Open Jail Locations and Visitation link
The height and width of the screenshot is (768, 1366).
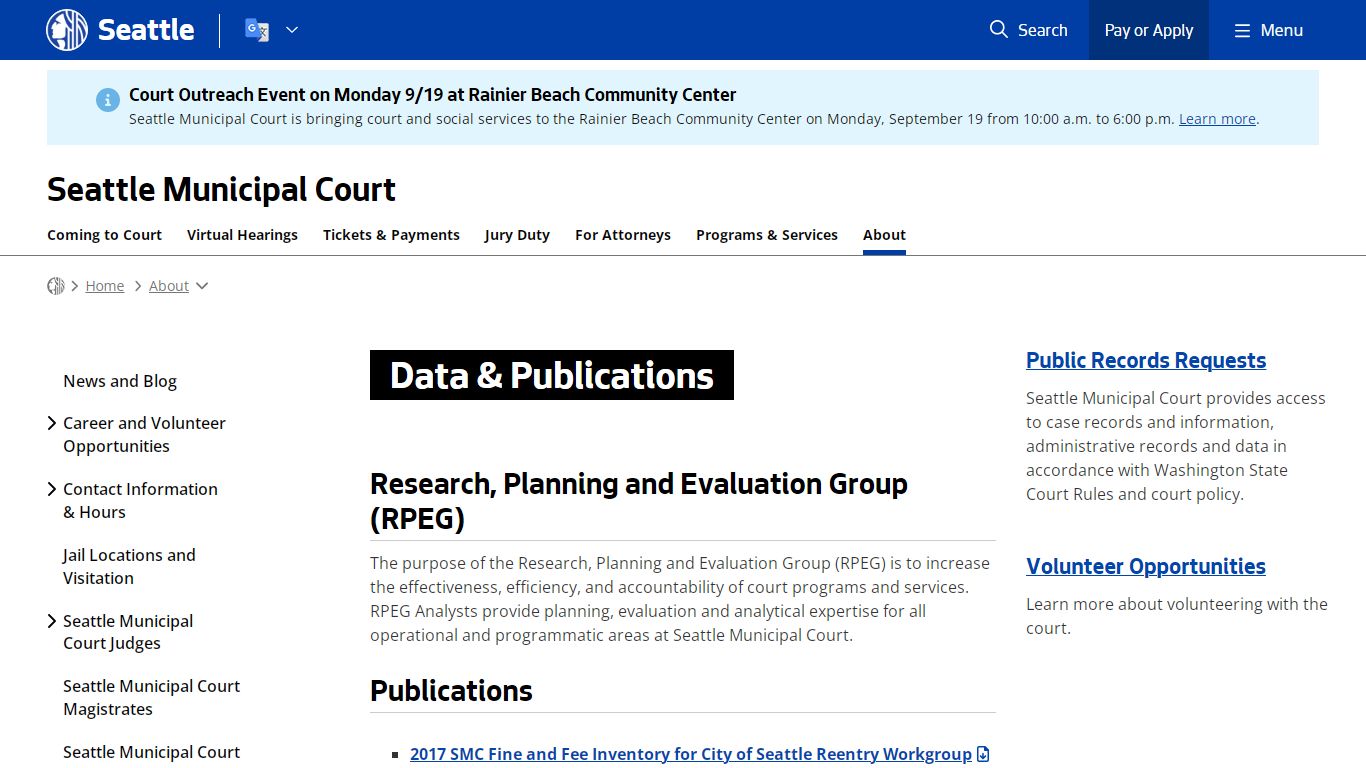(129, 566)
